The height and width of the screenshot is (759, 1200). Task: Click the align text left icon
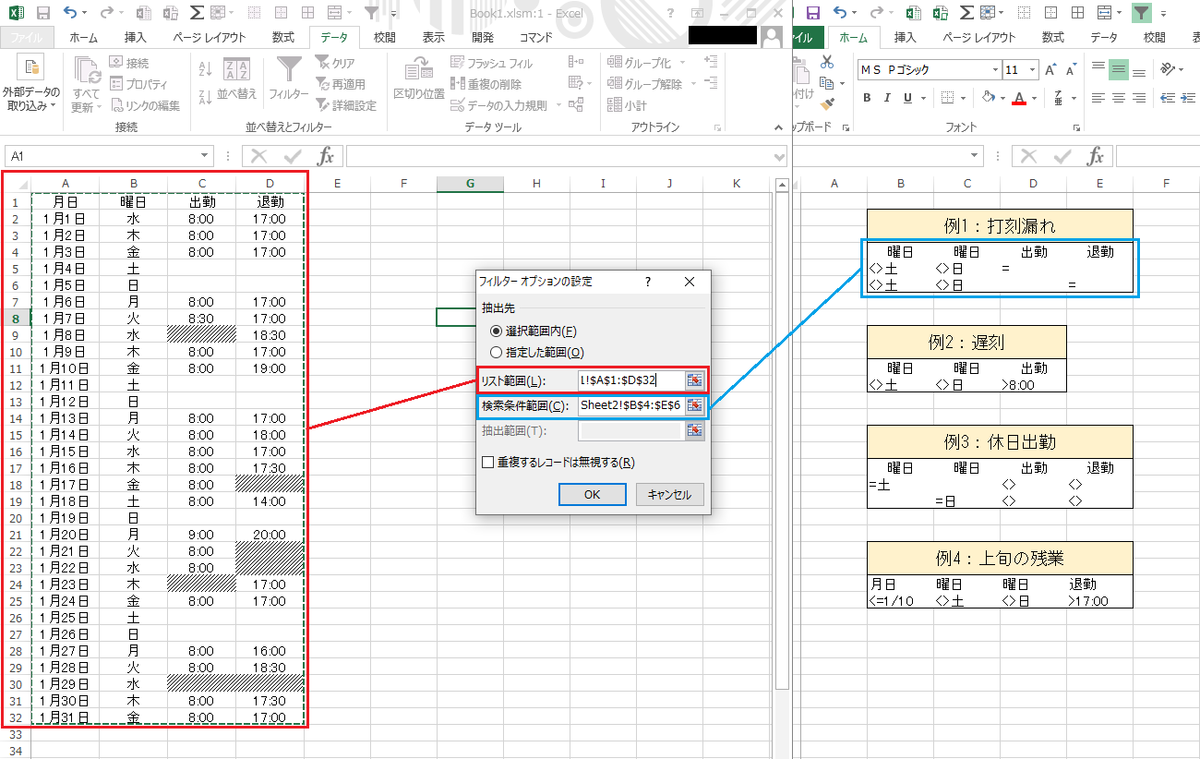(x=1098, y=98)
